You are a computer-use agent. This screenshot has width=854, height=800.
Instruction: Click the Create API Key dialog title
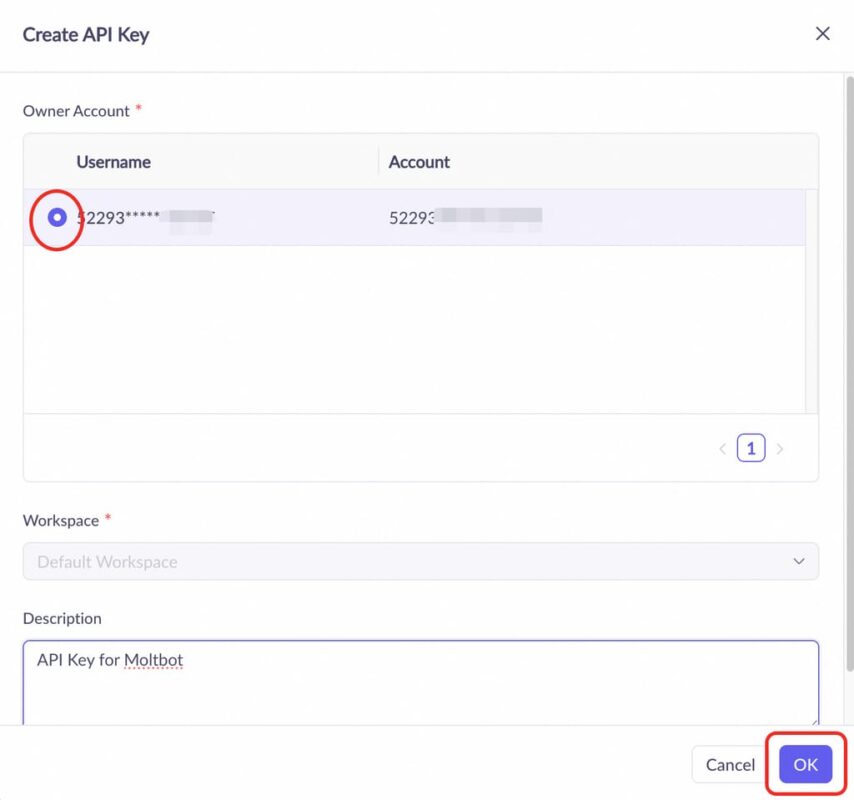(86, 34)
